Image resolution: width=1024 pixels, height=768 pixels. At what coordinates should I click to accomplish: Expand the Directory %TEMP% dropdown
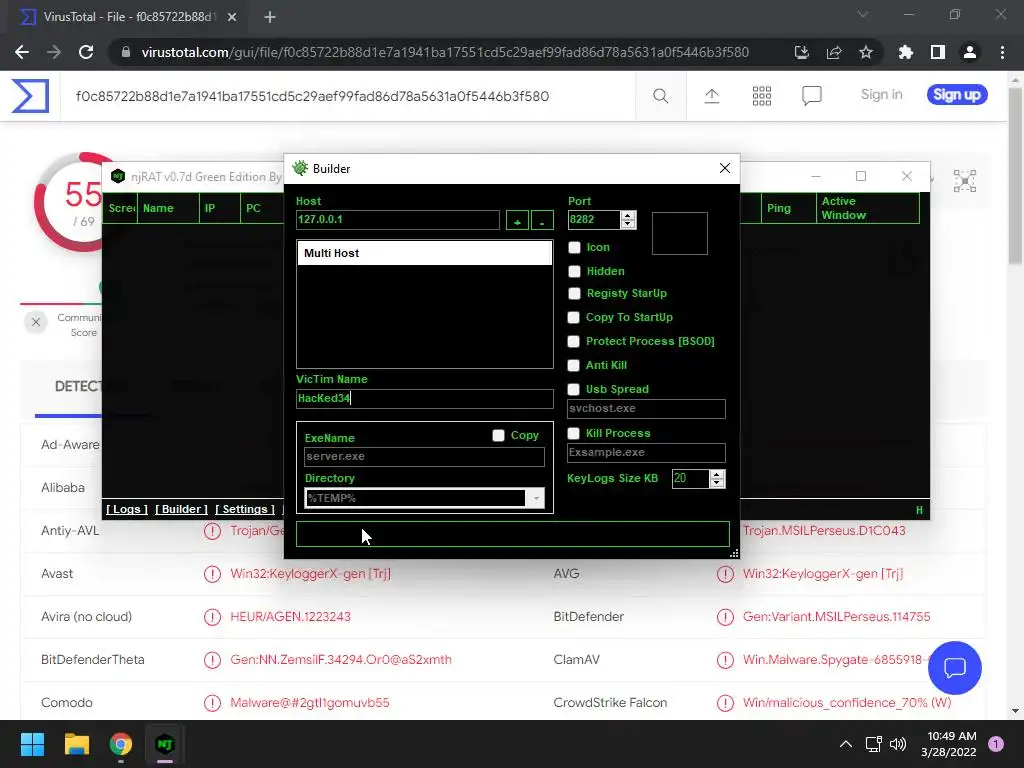536,498
